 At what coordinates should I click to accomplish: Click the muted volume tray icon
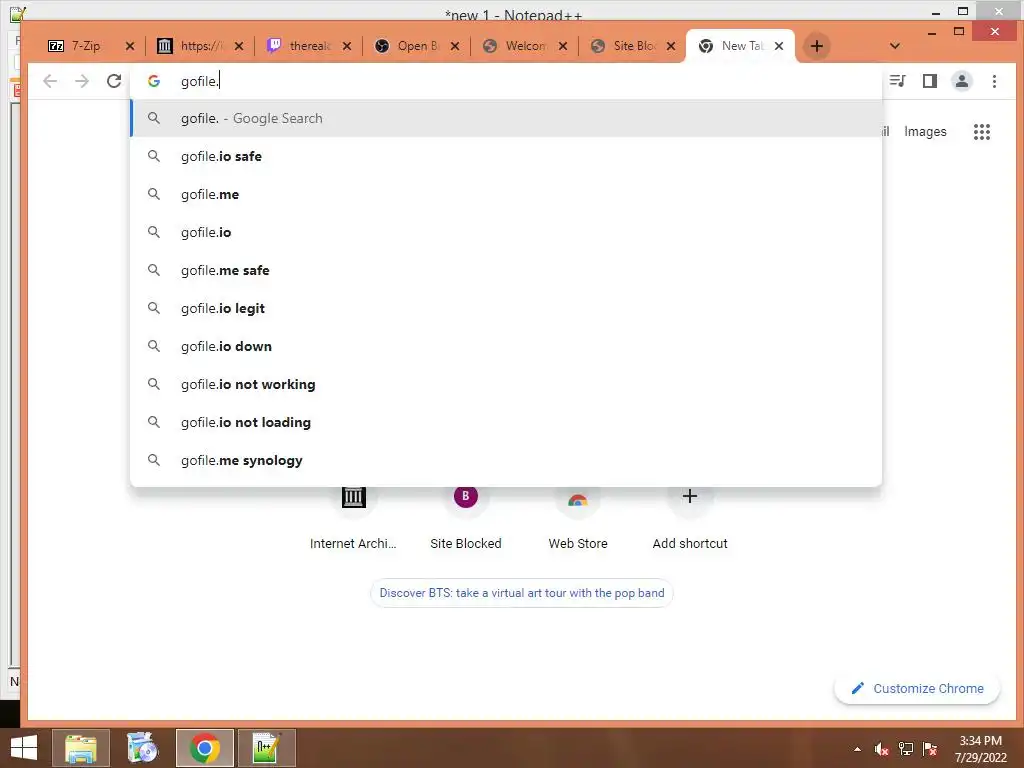(882, 749)
